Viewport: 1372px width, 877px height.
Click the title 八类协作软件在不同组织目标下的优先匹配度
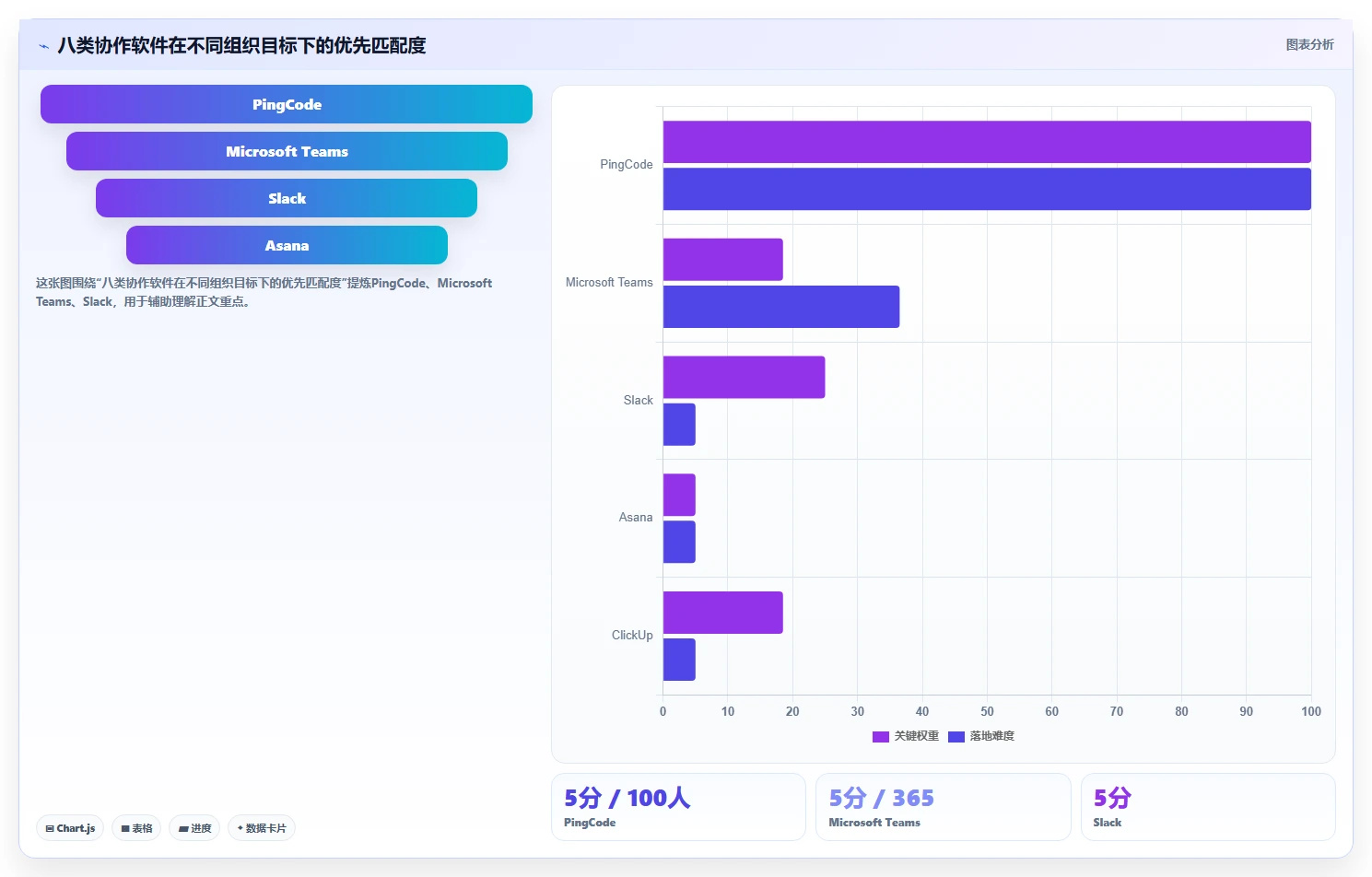point(241,46)
